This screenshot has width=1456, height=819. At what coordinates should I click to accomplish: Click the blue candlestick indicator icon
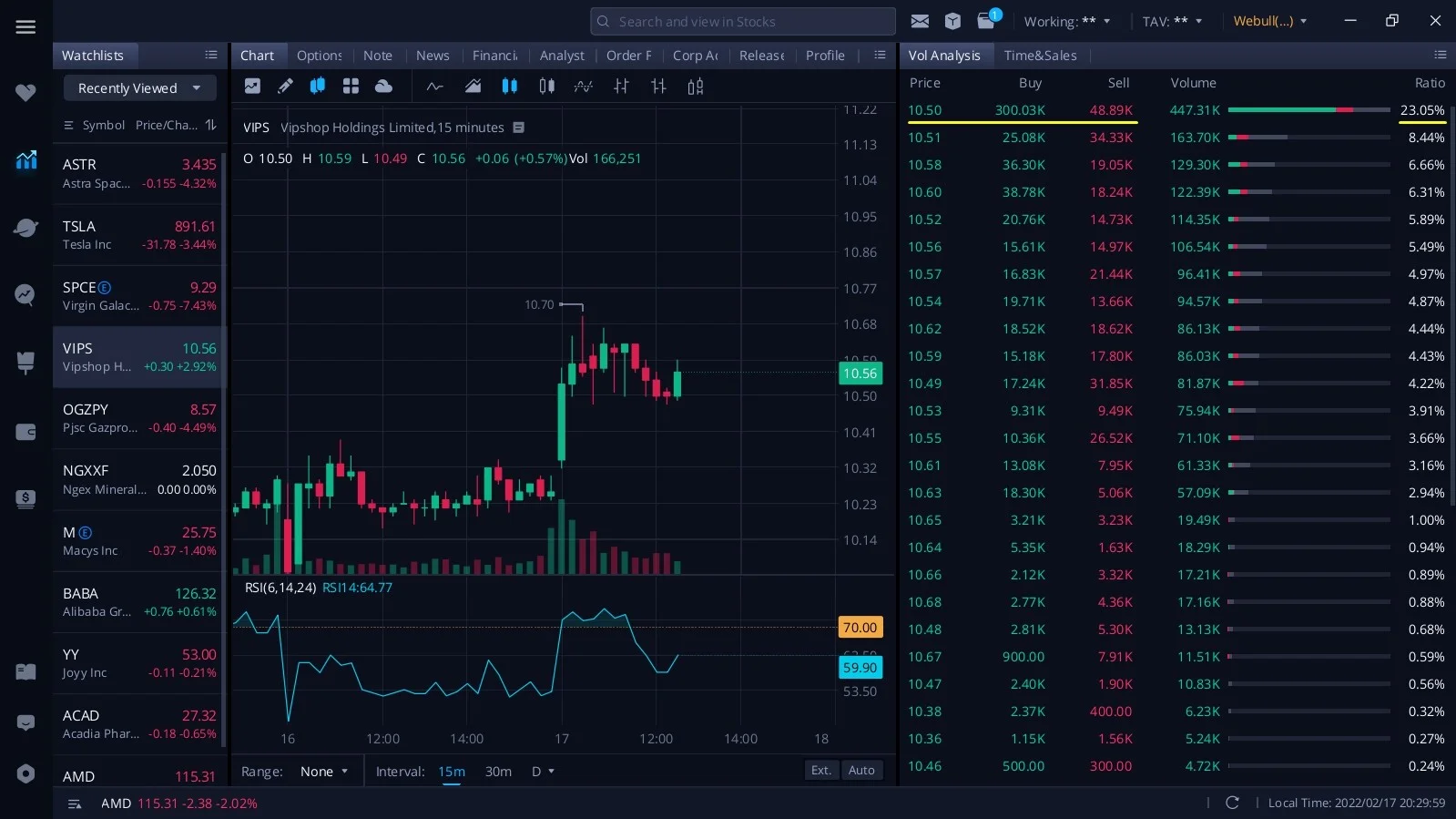[318, 86]
